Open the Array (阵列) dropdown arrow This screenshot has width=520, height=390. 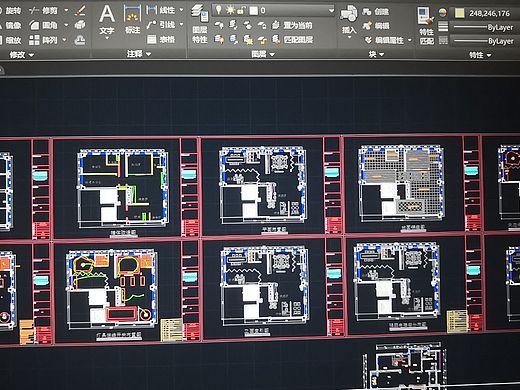pyautogui.click(x=65, y=40)
